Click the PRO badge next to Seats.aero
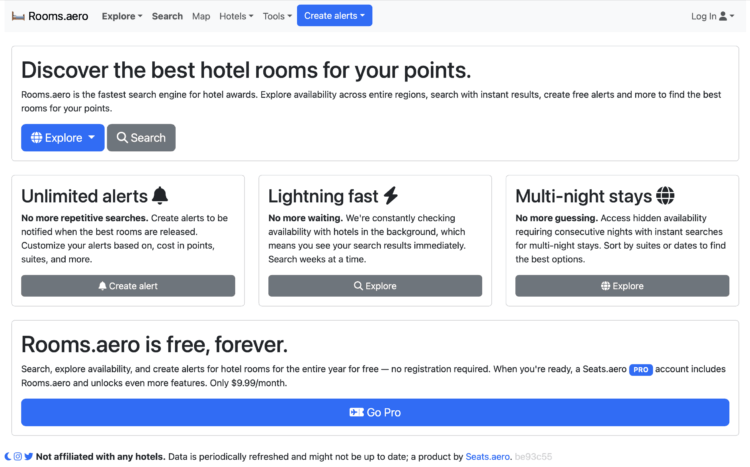Image resolution: width=750 pixels, height=467 pixels. 641,370
